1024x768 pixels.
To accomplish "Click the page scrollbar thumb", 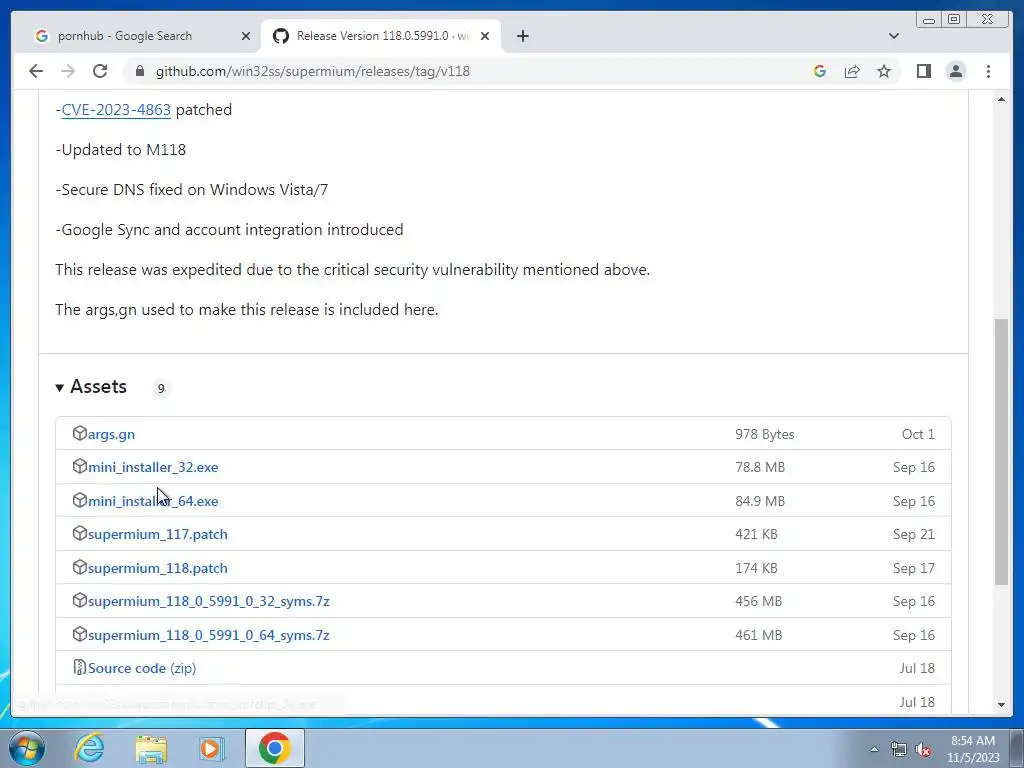I will (1001, 452).
